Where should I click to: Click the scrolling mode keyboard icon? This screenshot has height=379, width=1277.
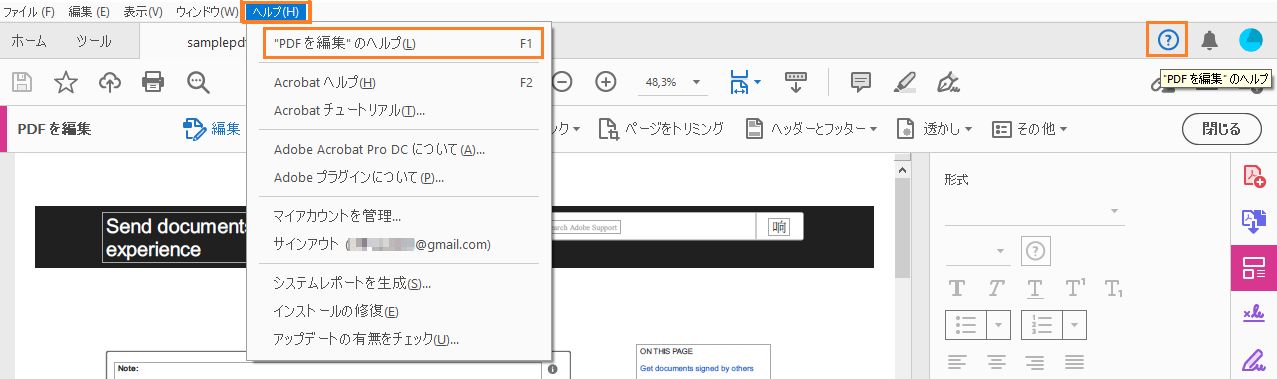(796, 82)
